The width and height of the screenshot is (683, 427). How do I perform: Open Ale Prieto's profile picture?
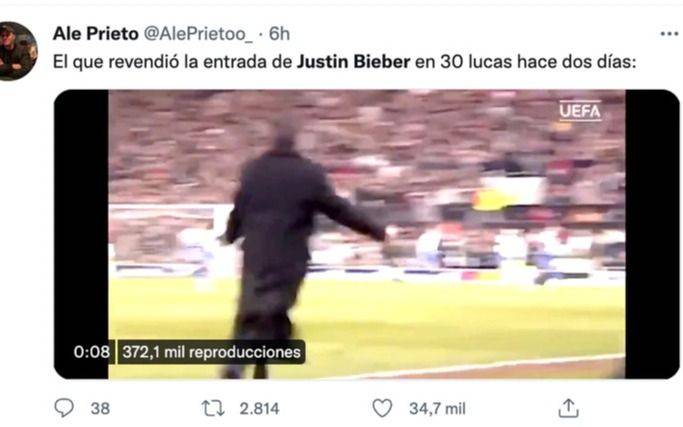(x=17, y=51)
